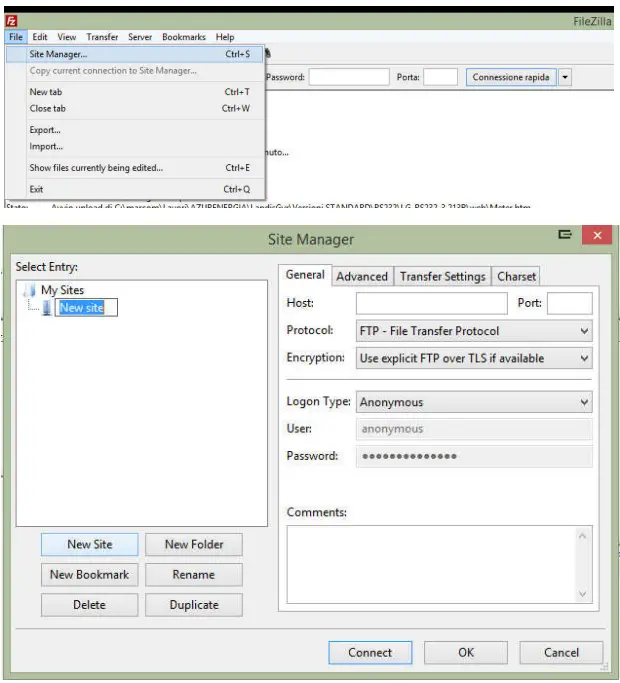The height and width of the screenshot is (683, 620).
Task: Open the Bookmarks menu
Action: point(183,37)
